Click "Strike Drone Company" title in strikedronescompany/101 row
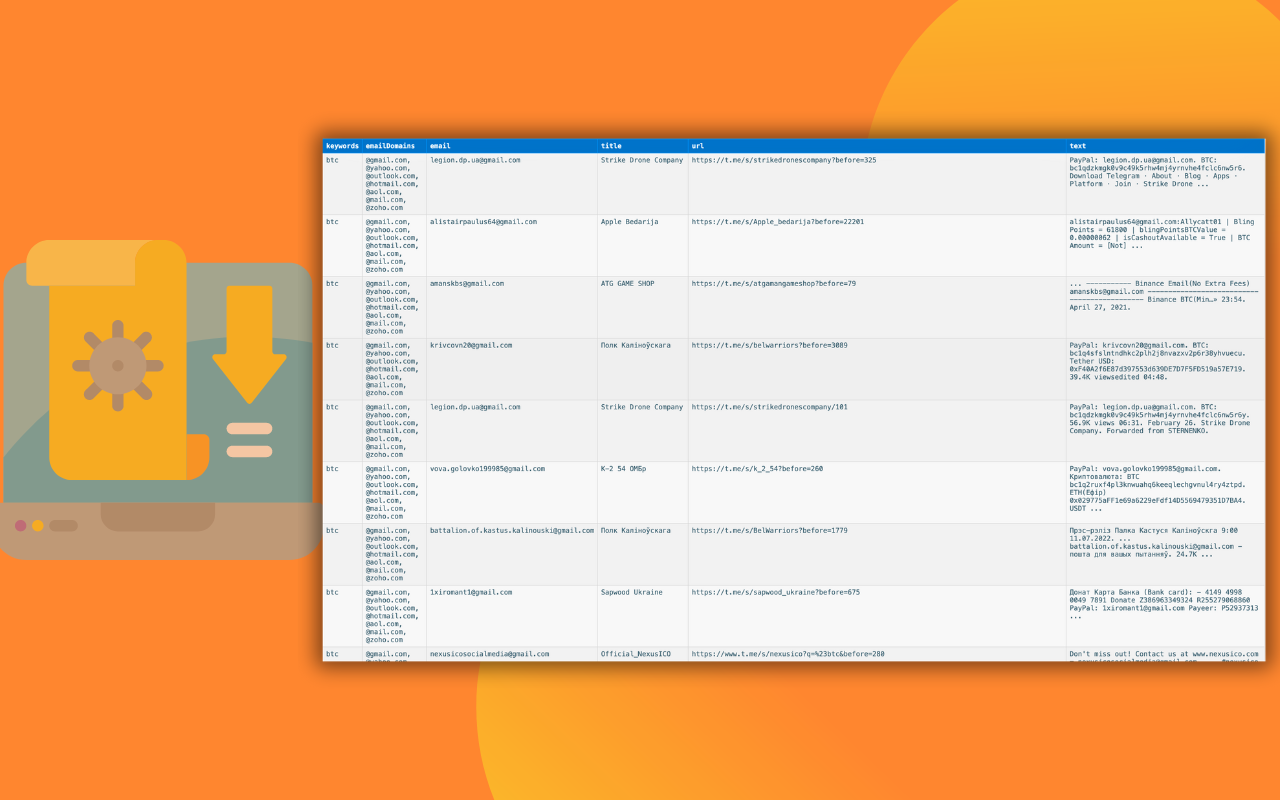Image resolution: width=1280 pixels, height=800 pixels. 642,408
